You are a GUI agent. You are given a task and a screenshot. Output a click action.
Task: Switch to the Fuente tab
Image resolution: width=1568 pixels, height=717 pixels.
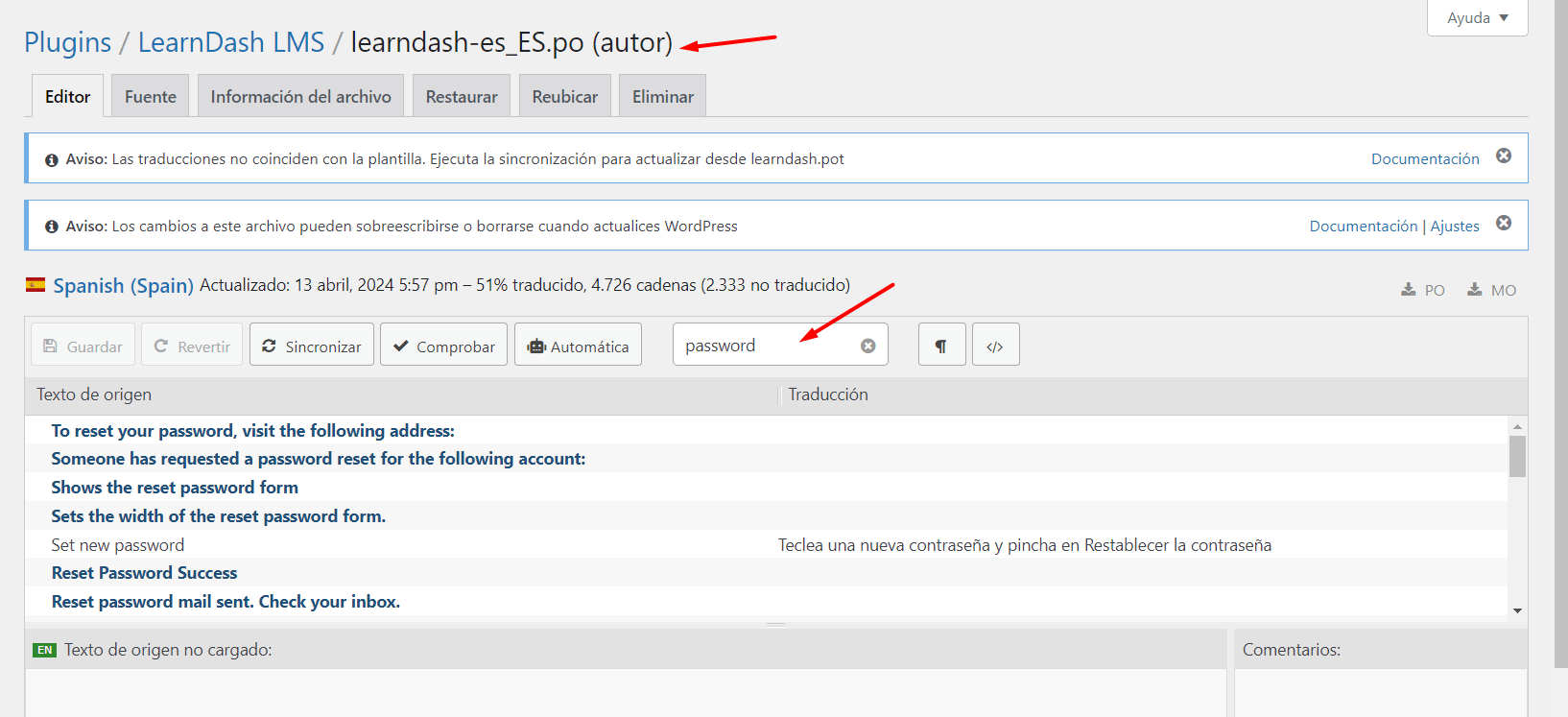tap(151, 96)
